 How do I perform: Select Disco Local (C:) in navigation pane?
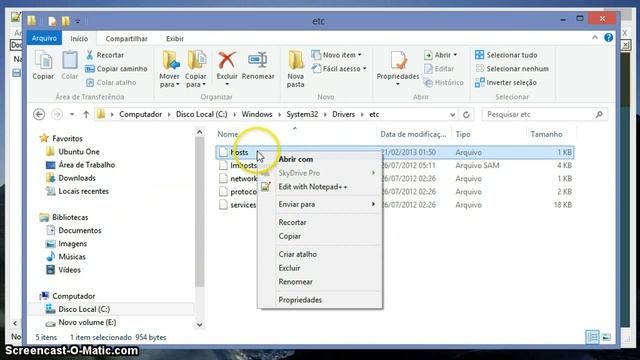[x=84, y=309]
